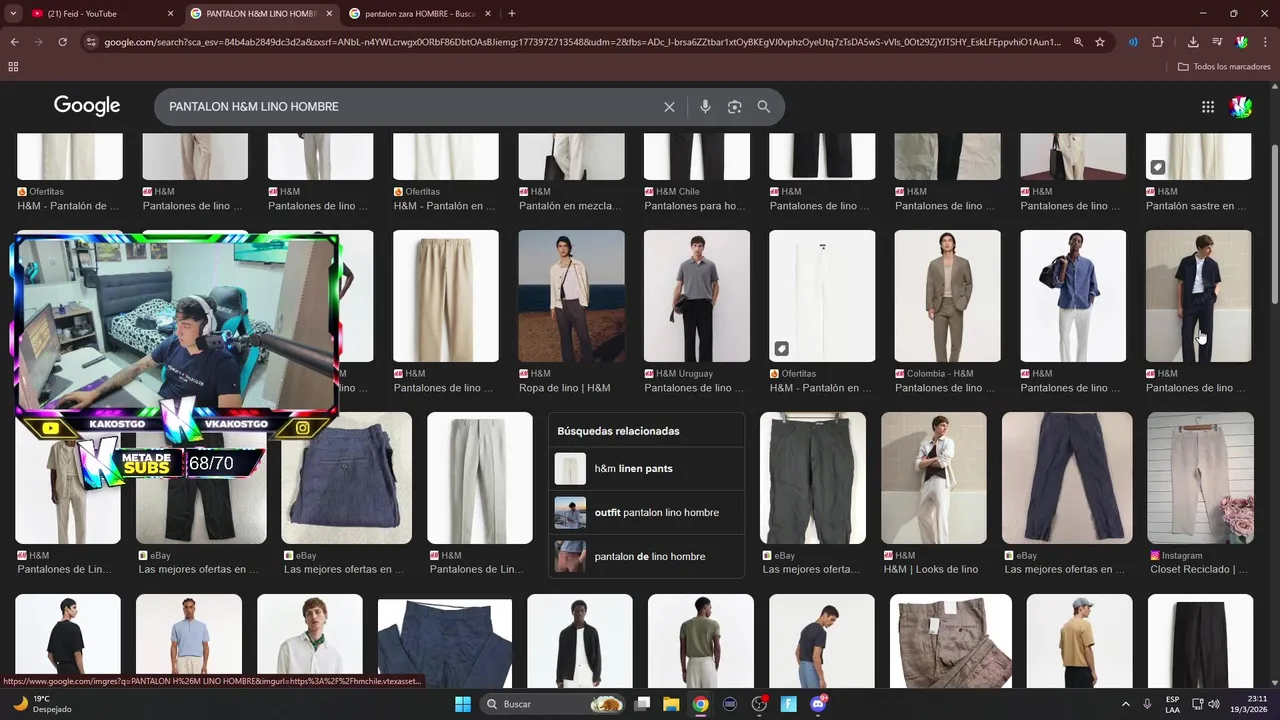The image size is (1280, 720).
Task: Open the Colombia - H&M suit image result
Action: [947, 296]
